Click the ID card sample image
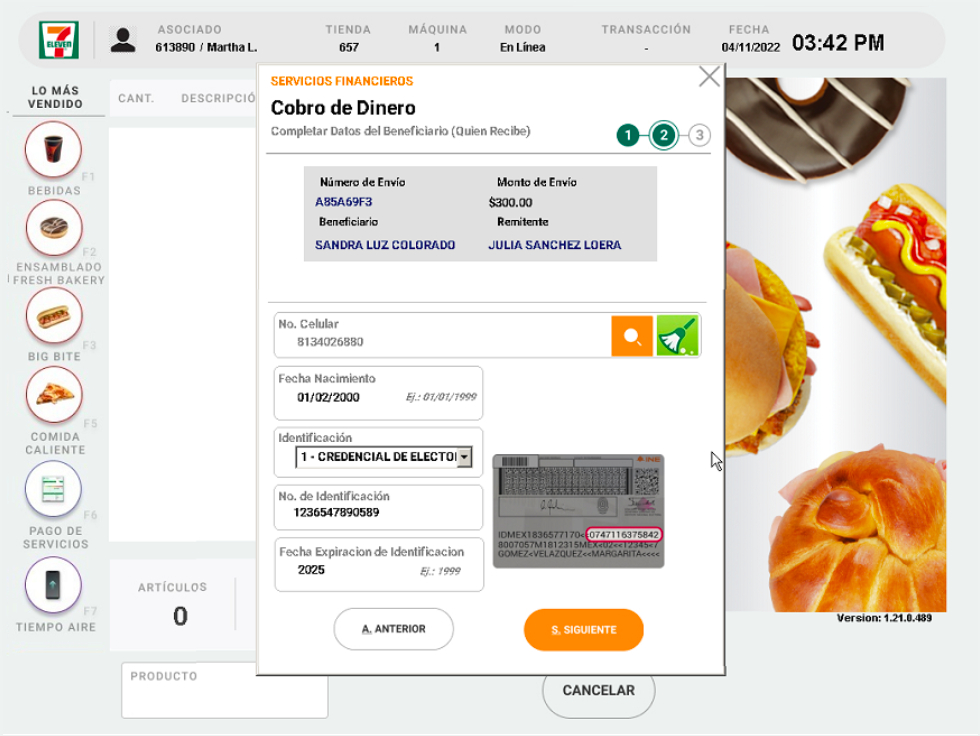Image resolution: width=980 pixels, height=736 pixels. tap(578, 511)
